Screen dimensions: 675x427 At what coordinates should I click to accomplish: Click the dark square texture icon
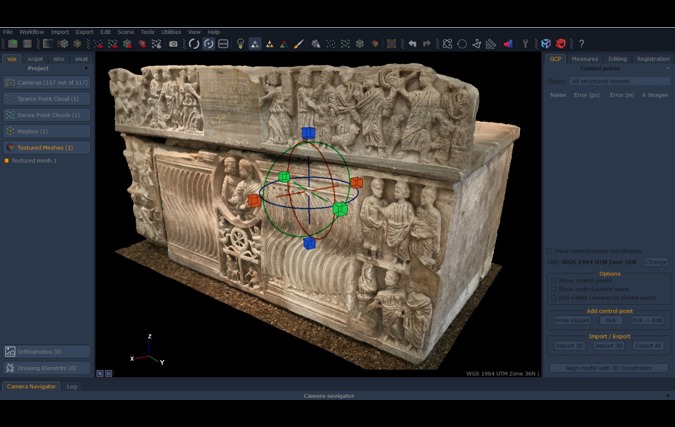coord(391,44)
